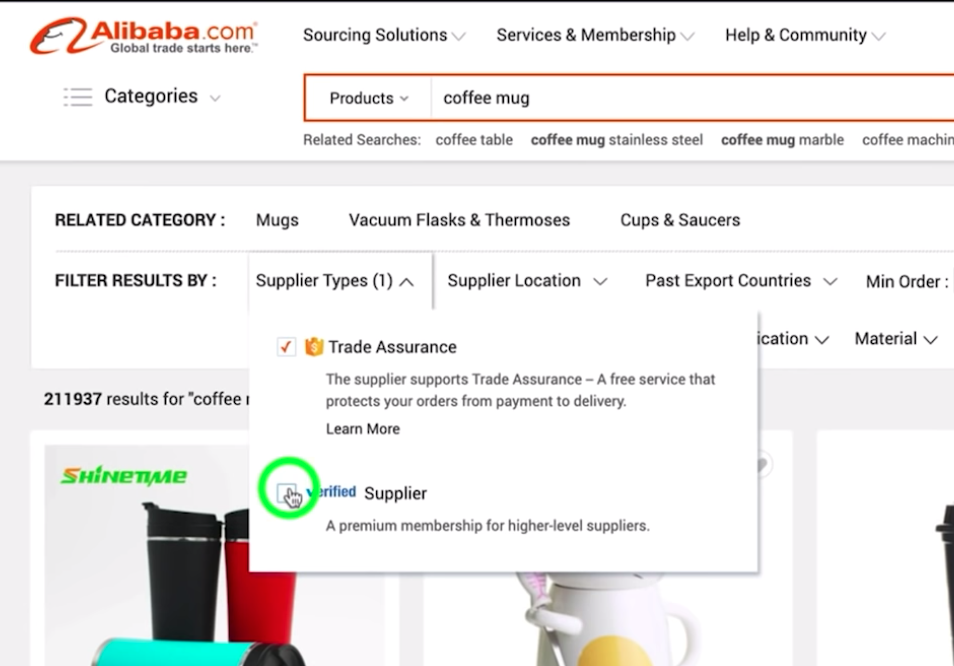Open Sourcing Solutions menu
Image resolution: width=954 pixels, height=666 pixels.
385,35
